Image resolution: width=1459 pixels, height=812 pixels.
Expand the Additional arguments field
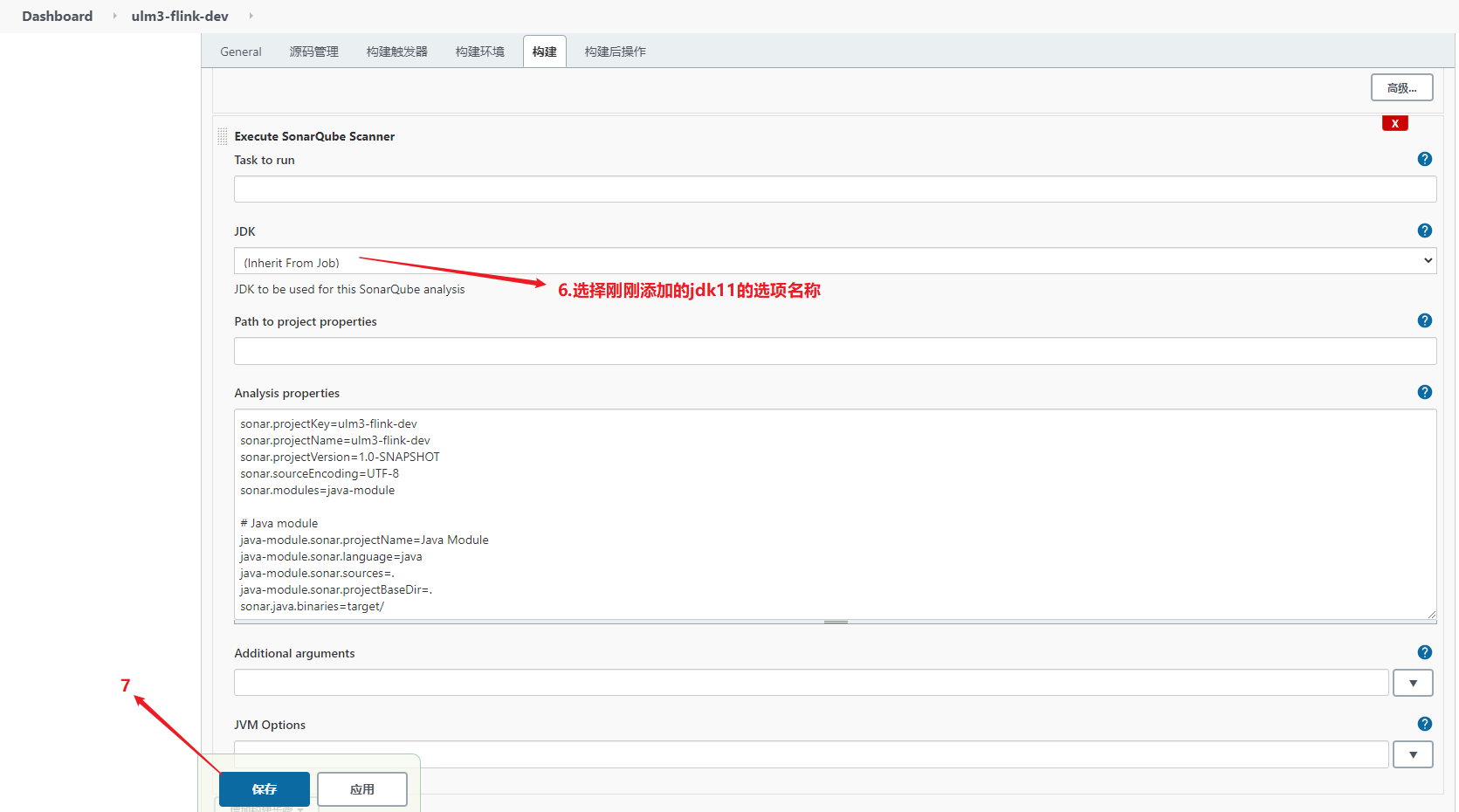pos(1413,683)
